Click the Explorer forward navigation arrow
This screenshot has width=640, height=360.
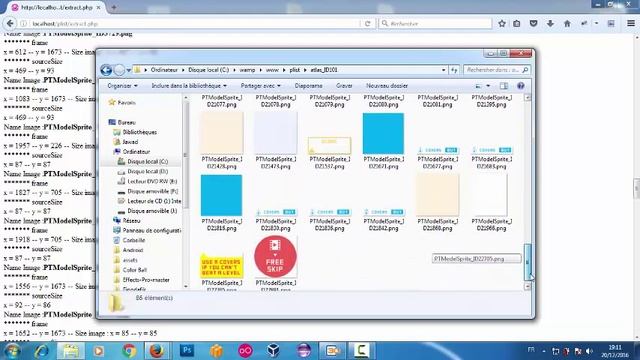(119, 70)
